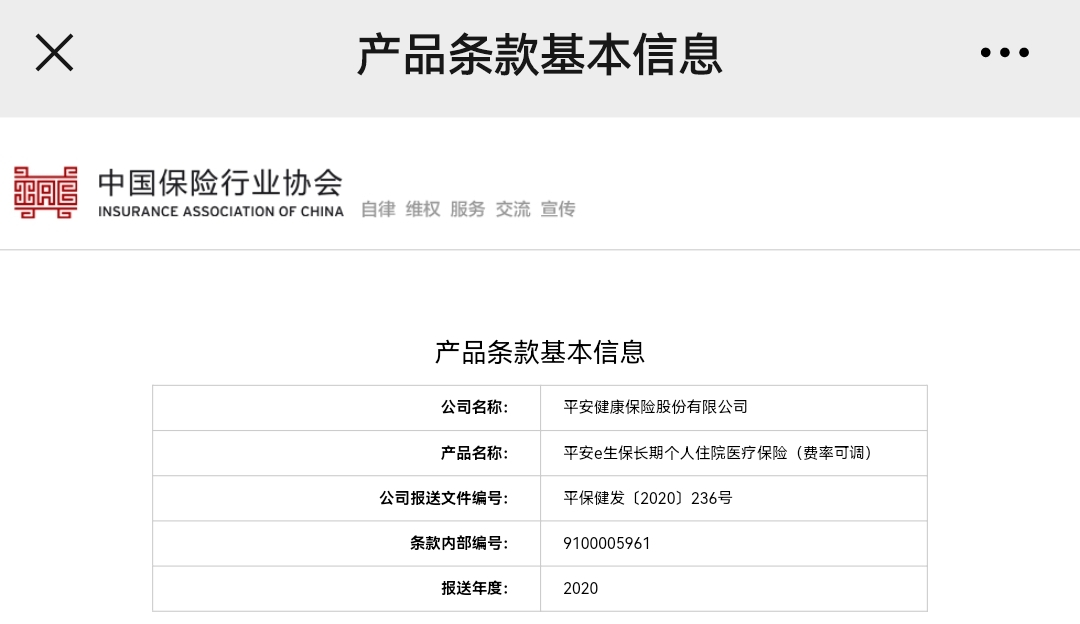Viewport: 1080px width, 624px height.
Task: Select the 公司报送文件编号 label cell
Action: tap(346, 498)
